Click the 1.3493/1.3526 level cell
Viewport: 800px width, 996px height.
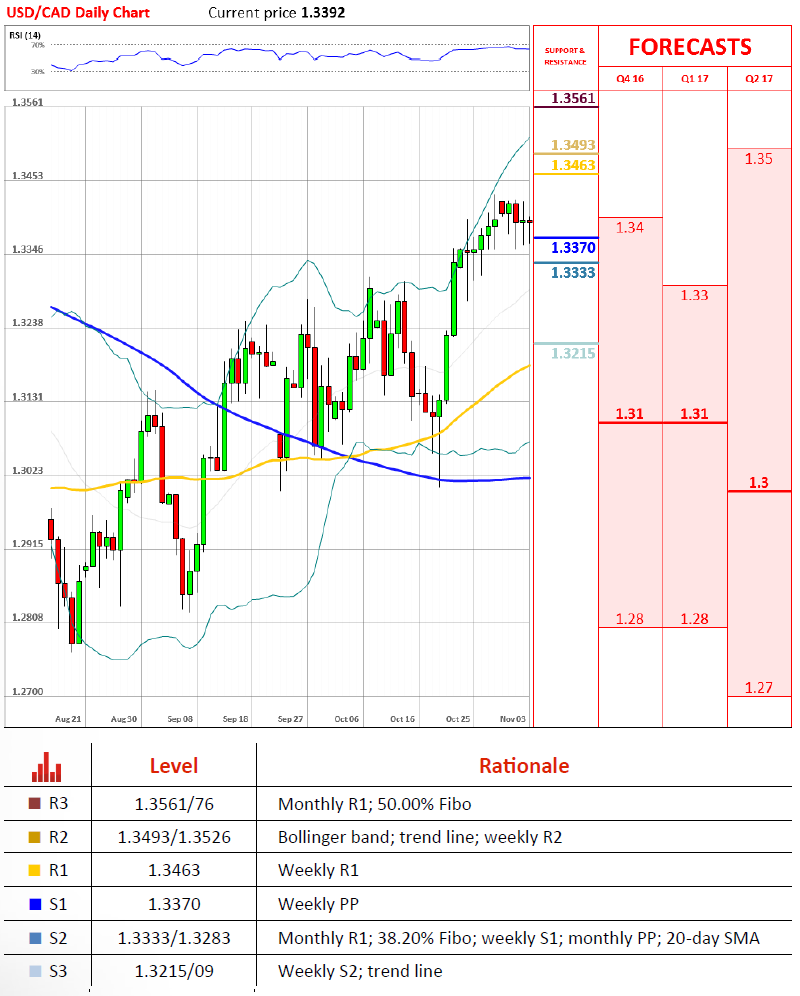[174, 837]
